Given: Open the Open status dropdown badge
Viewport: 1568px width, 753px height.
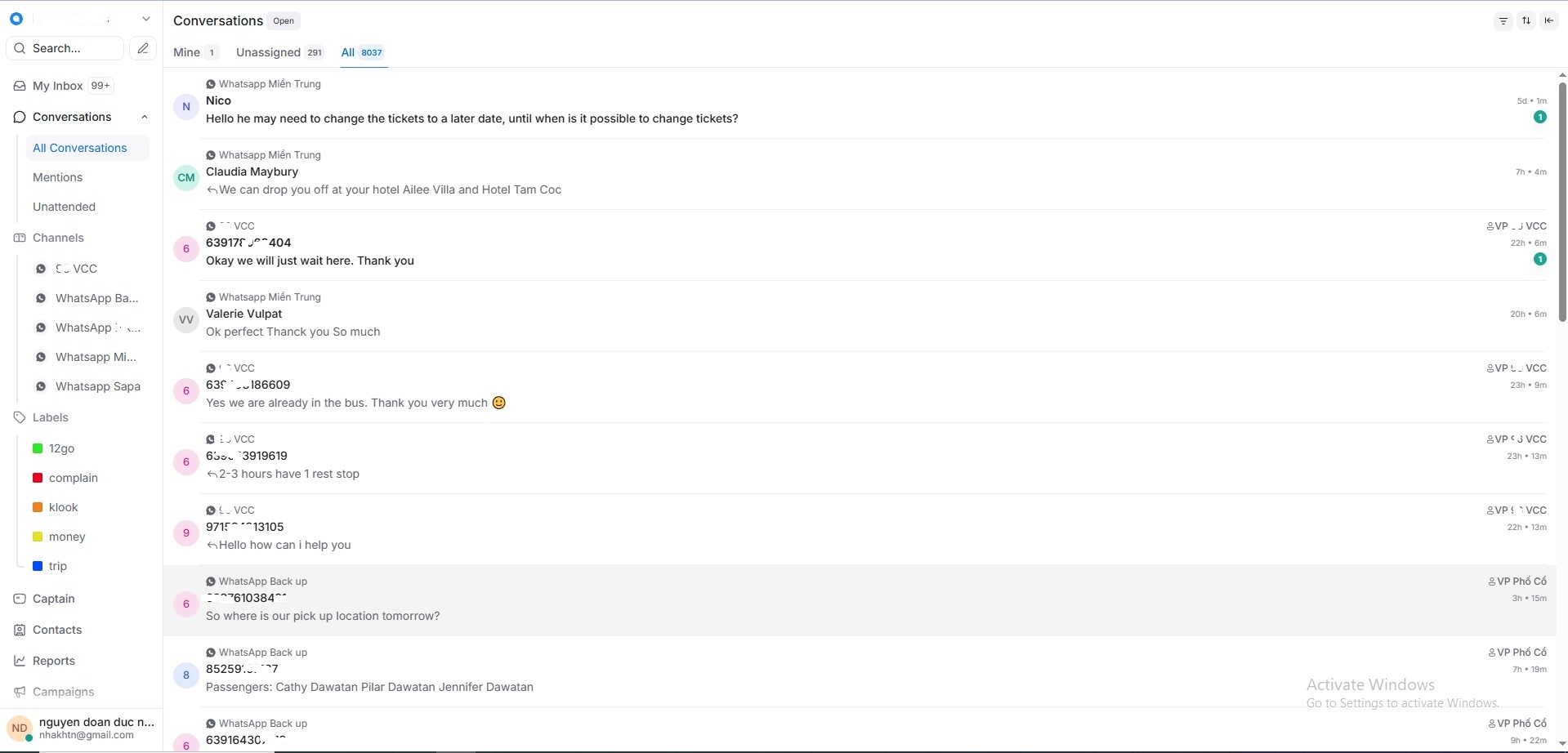Looking at the screenshot, I should click(284, 21).
